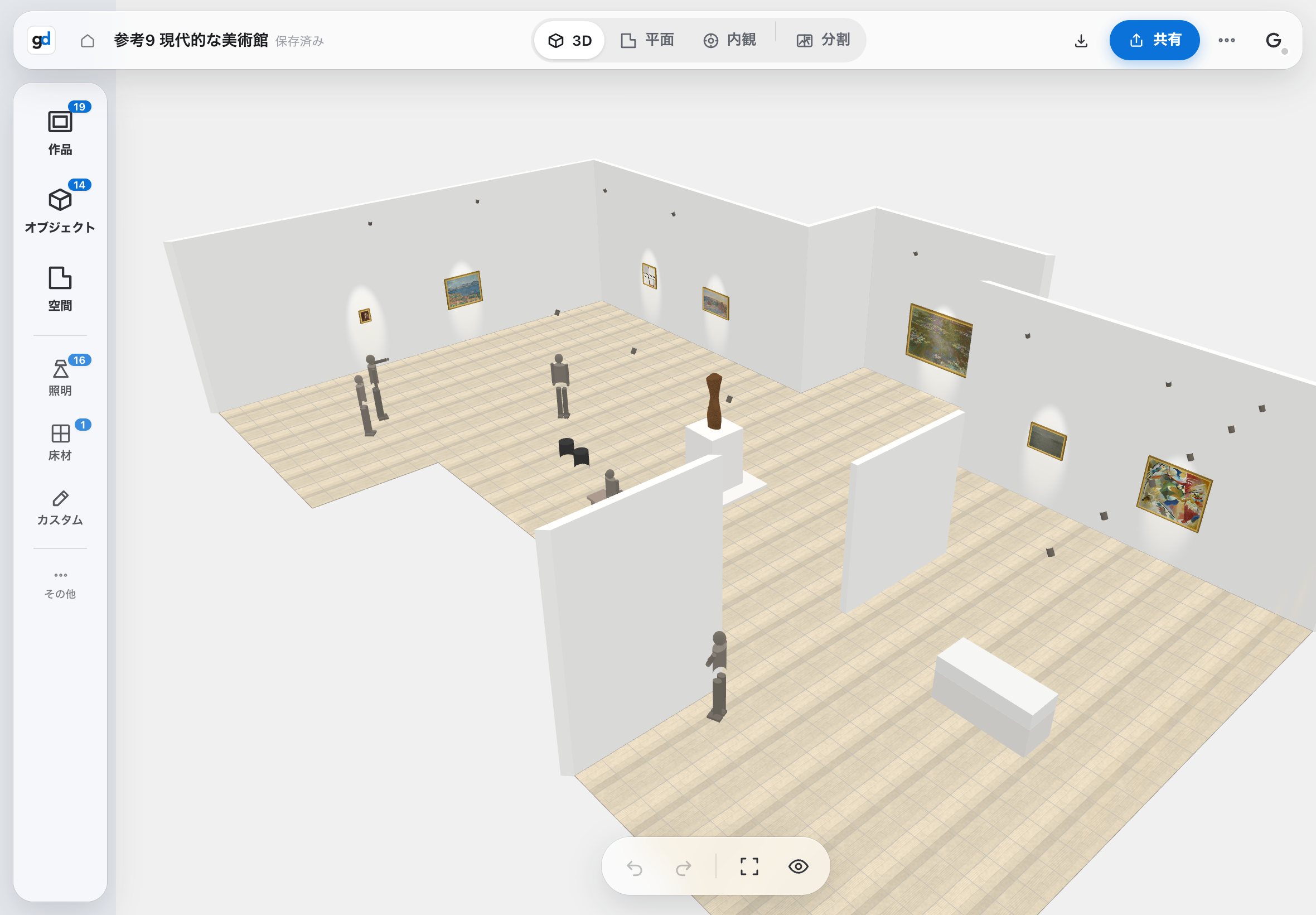Open the 空間 space panel
1316x915 pixels.
[x=60, y=288]
